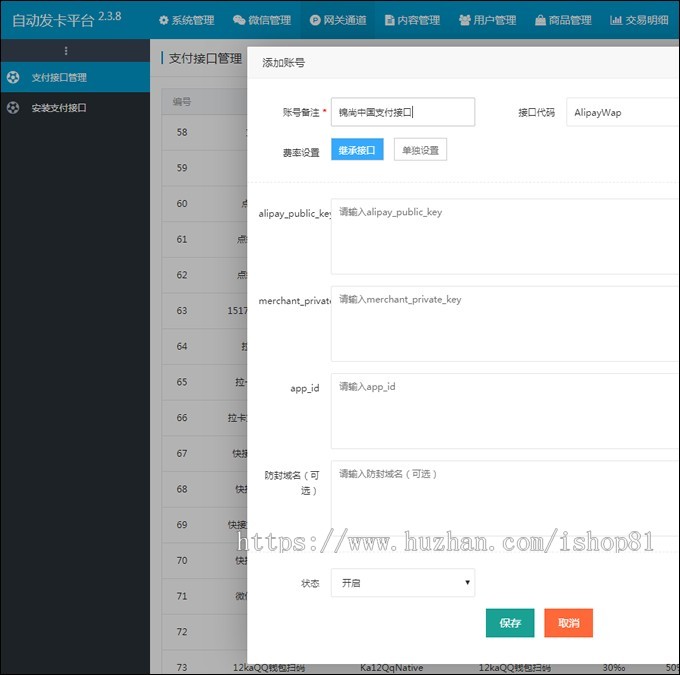
Task: Click the icon beside 安装支付接口 in the sidebar
Action: (x=13, y=108)
